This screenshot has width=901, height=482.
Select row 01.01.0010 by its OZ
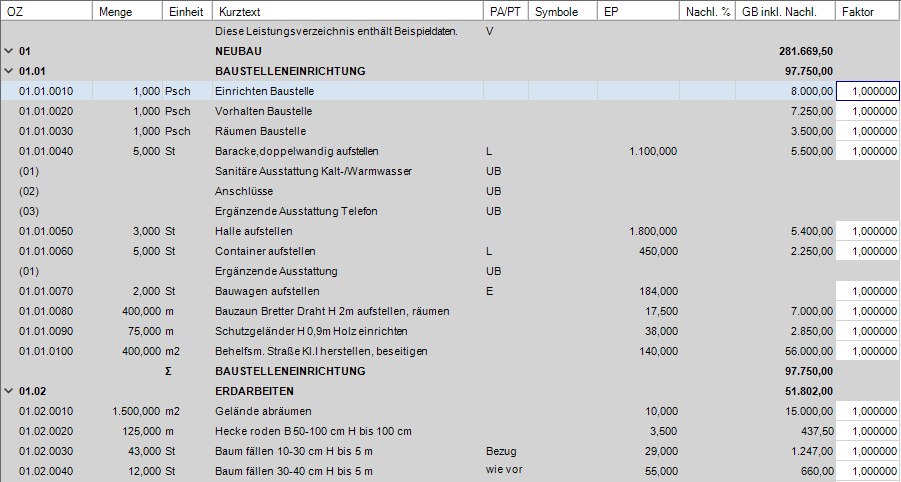[x=46, y=91]
